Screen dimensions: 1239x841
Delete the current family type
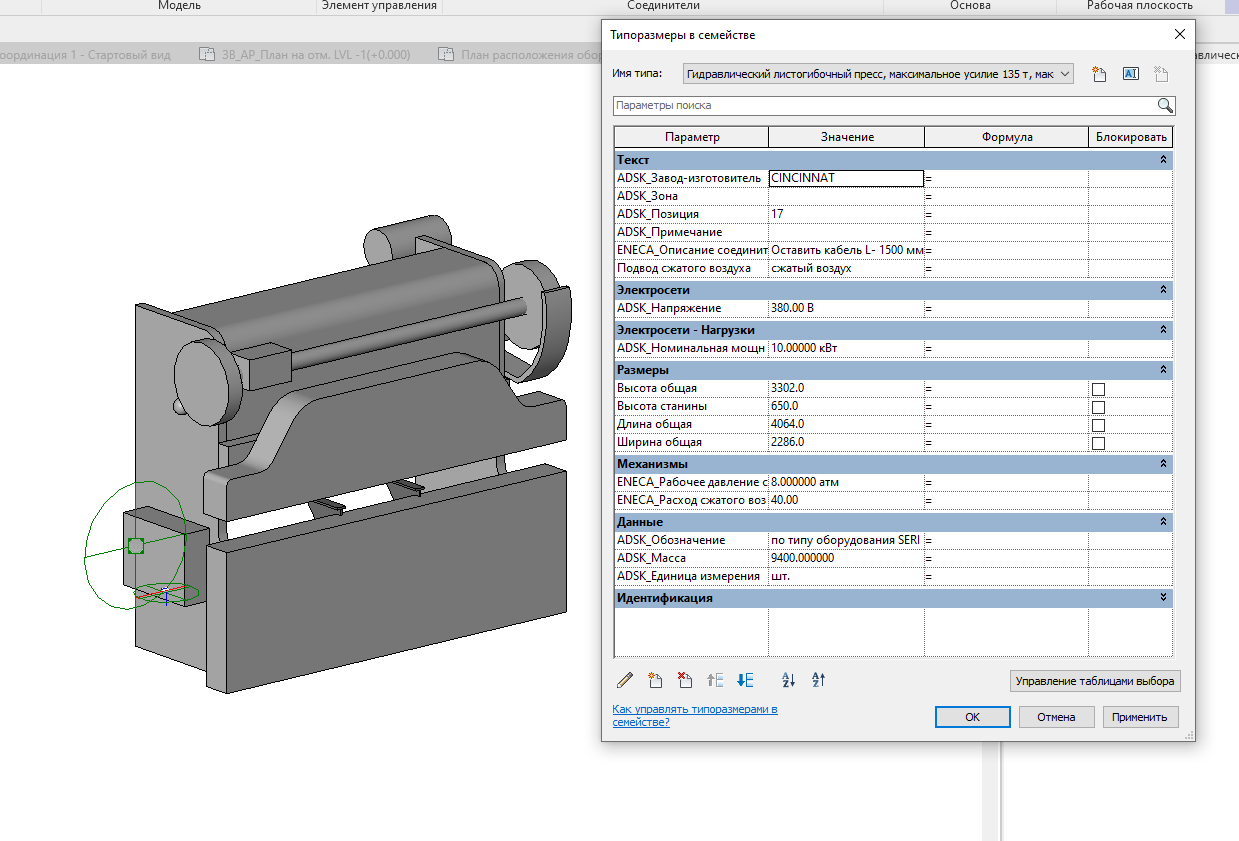point(1160,73)
